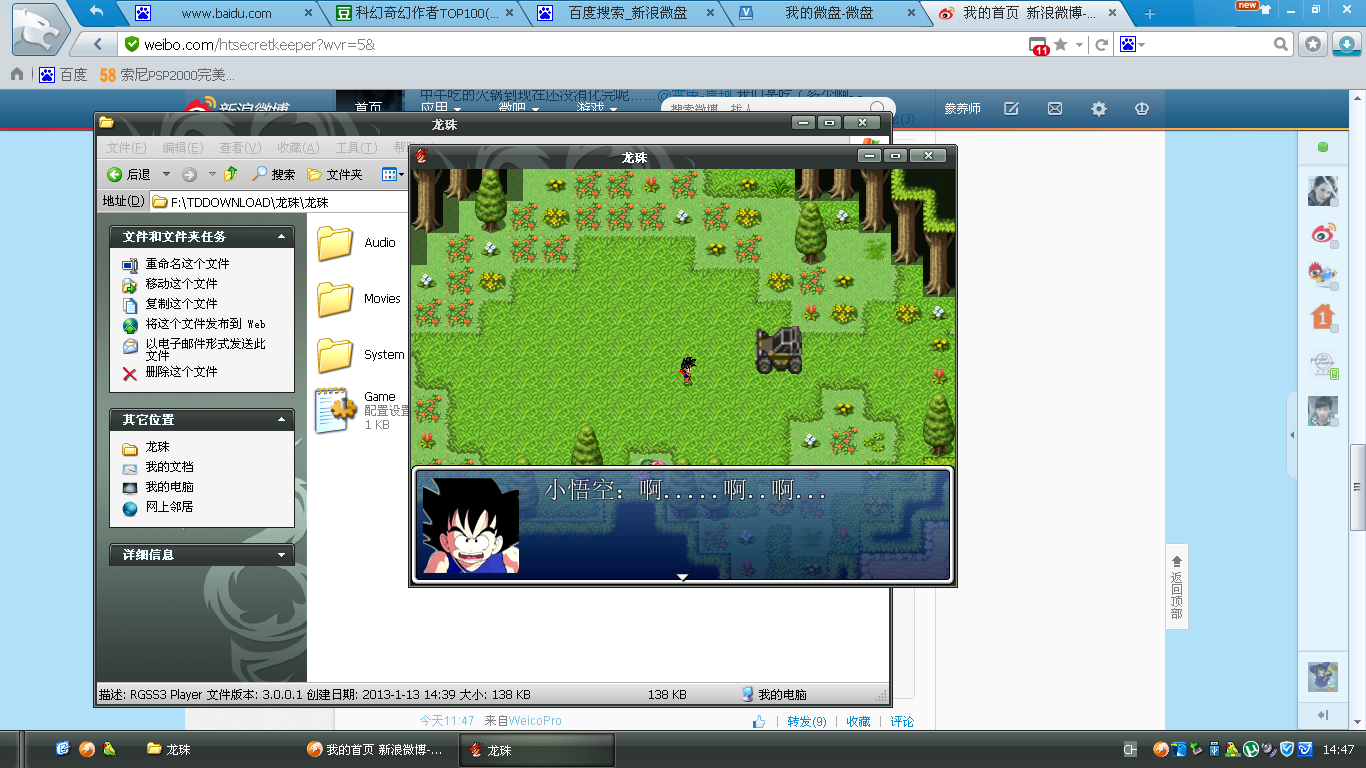Bookmark page with the star icon
This screenshot has height=768, width=1366.
click(1061, 44)
